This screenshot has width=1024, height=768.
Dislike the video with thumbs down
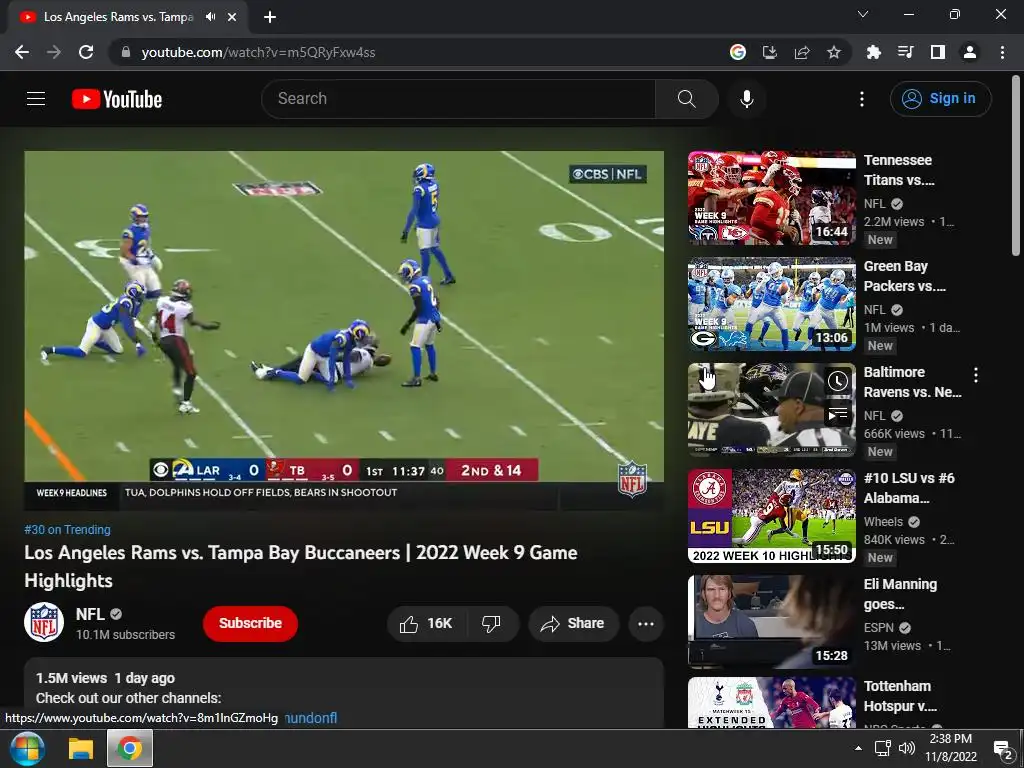click(x=492, y=624)
